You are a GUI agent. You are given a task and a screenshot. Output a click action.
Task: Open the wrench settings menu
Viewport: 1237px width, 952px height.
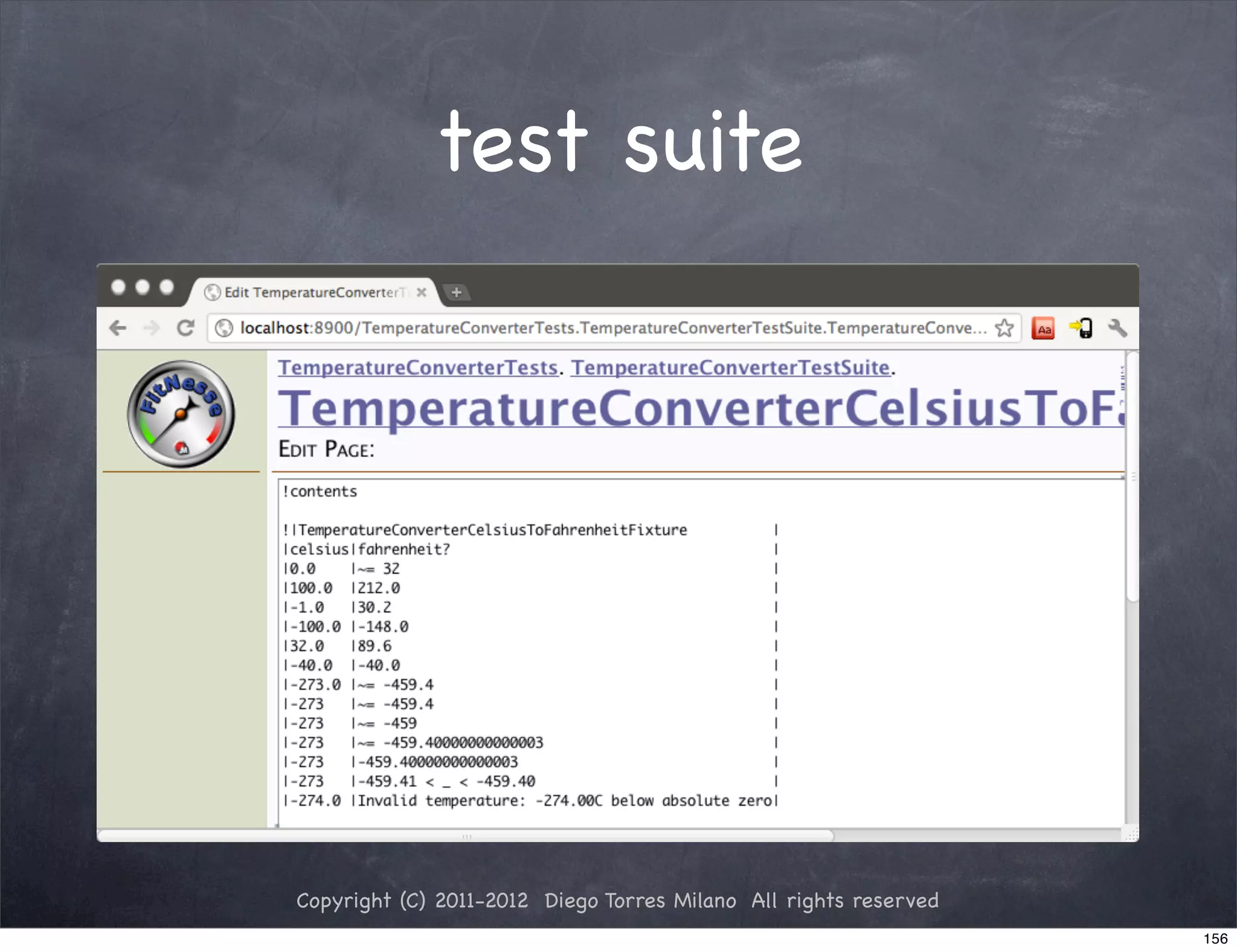coord(1117,328)
